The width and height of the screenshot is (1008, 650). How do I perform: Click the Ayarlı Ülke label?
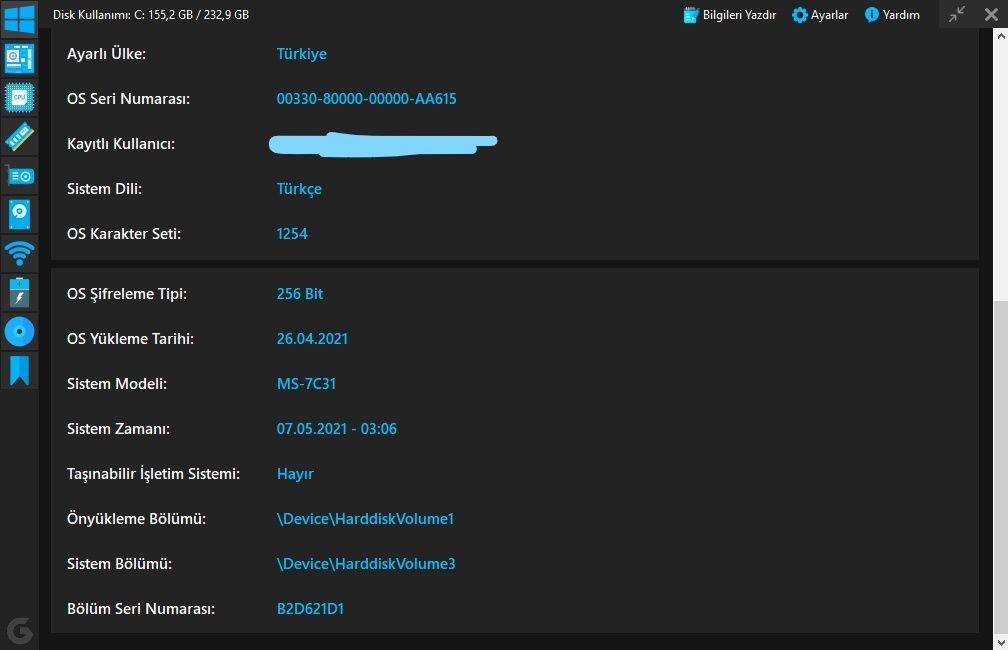click(107, 54)
